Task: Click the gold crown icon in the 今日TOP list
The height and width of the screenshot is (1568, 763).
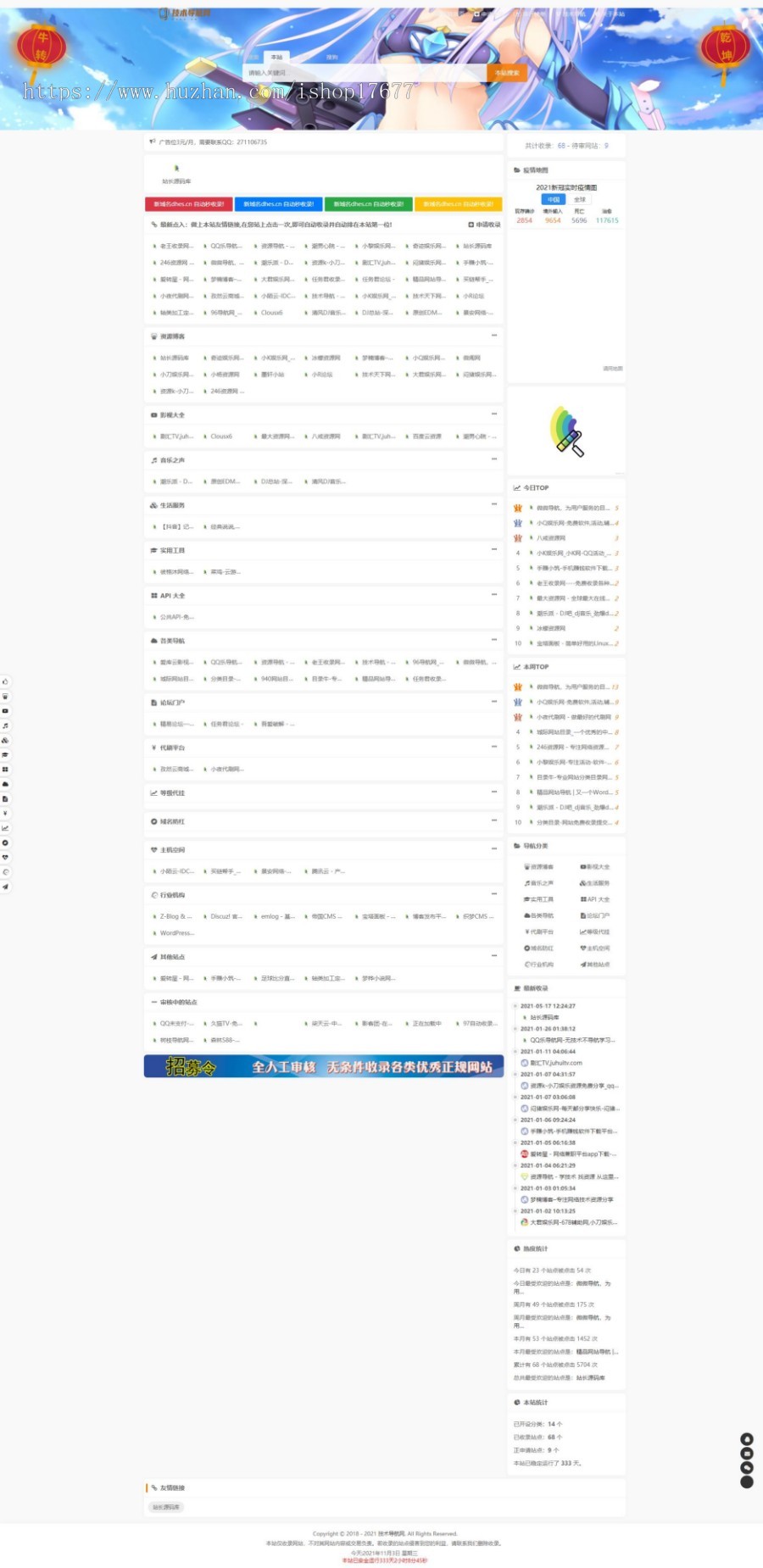Action: (x=517, y=508)
